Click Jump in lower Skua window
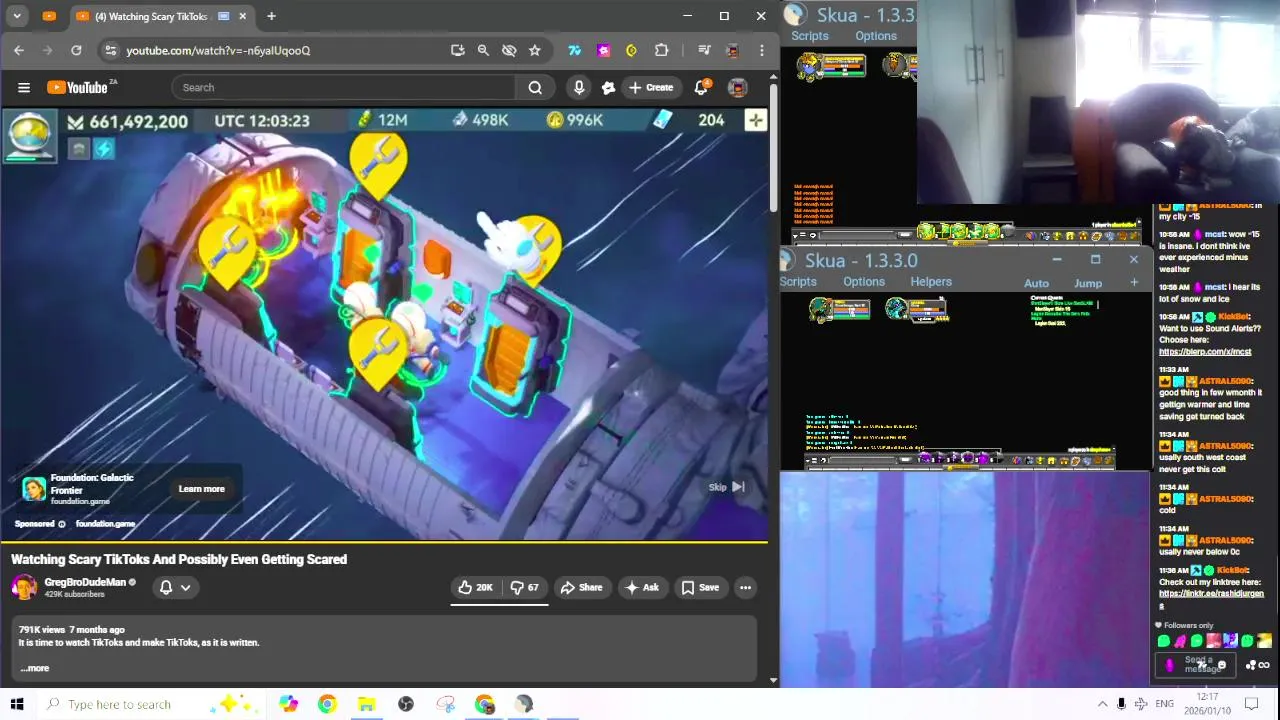This screenshot has height=720, width=1280. 1088,283
